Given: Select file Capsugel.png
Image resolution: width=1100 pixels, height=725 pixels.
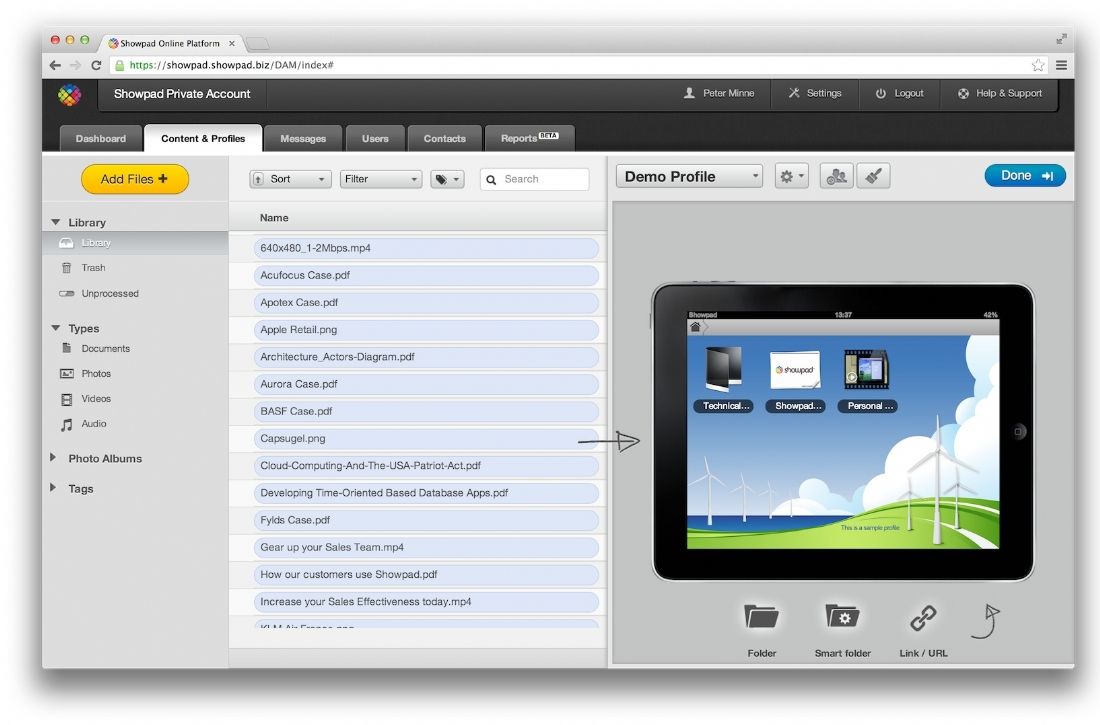Looking at the screenshot, I should tap(426, 439).
